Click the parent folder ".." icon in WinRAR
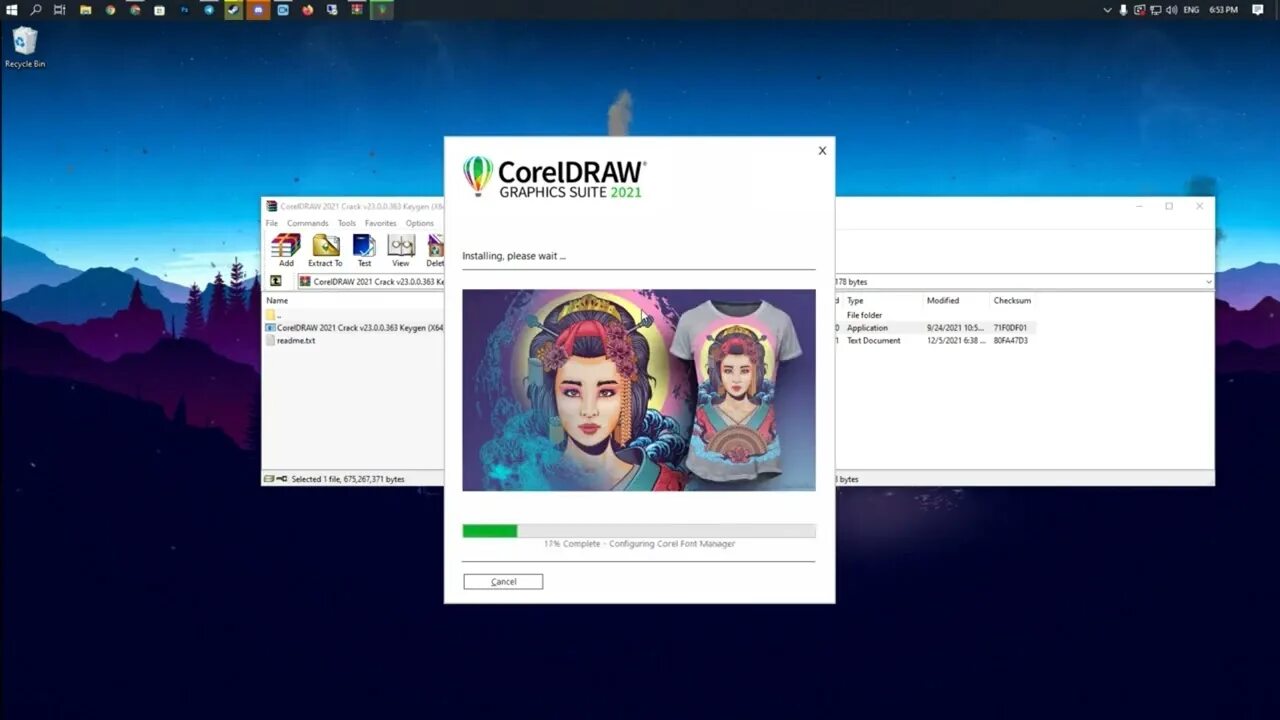Viewport: 1280px width, 720px height. (270, 315)
